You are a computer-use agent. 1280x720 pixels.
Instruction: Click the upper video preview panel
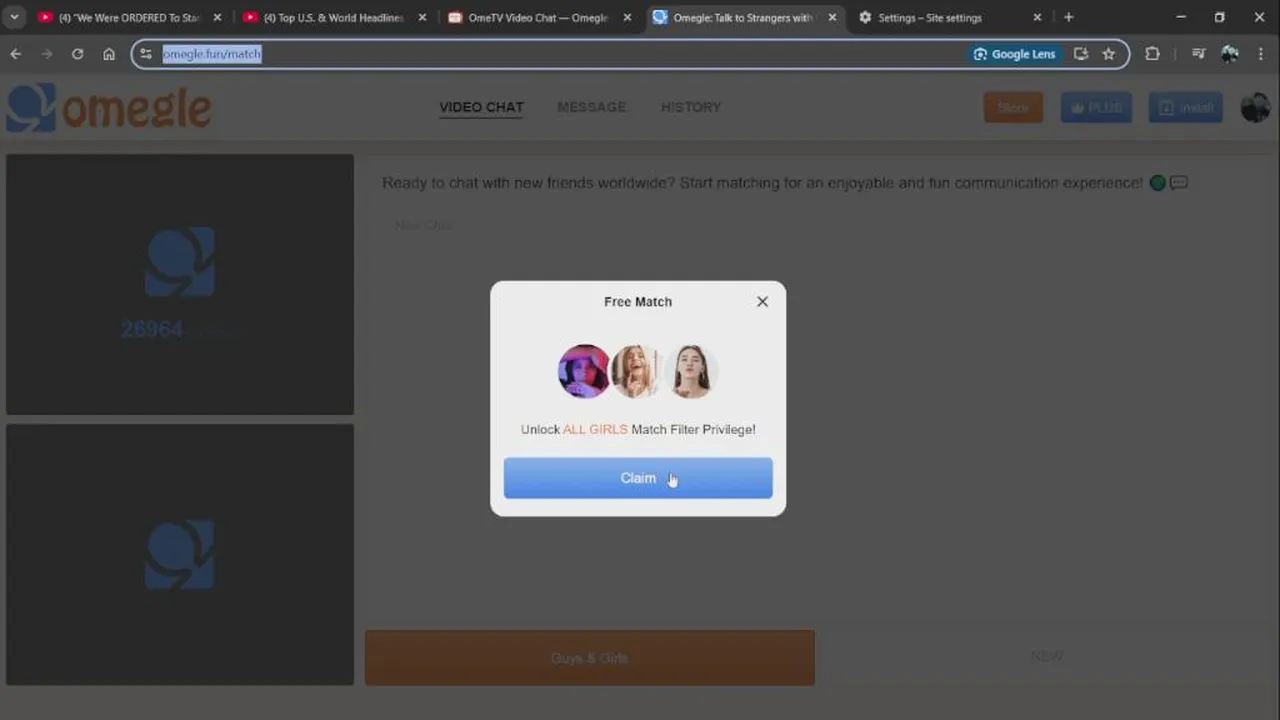180,284
